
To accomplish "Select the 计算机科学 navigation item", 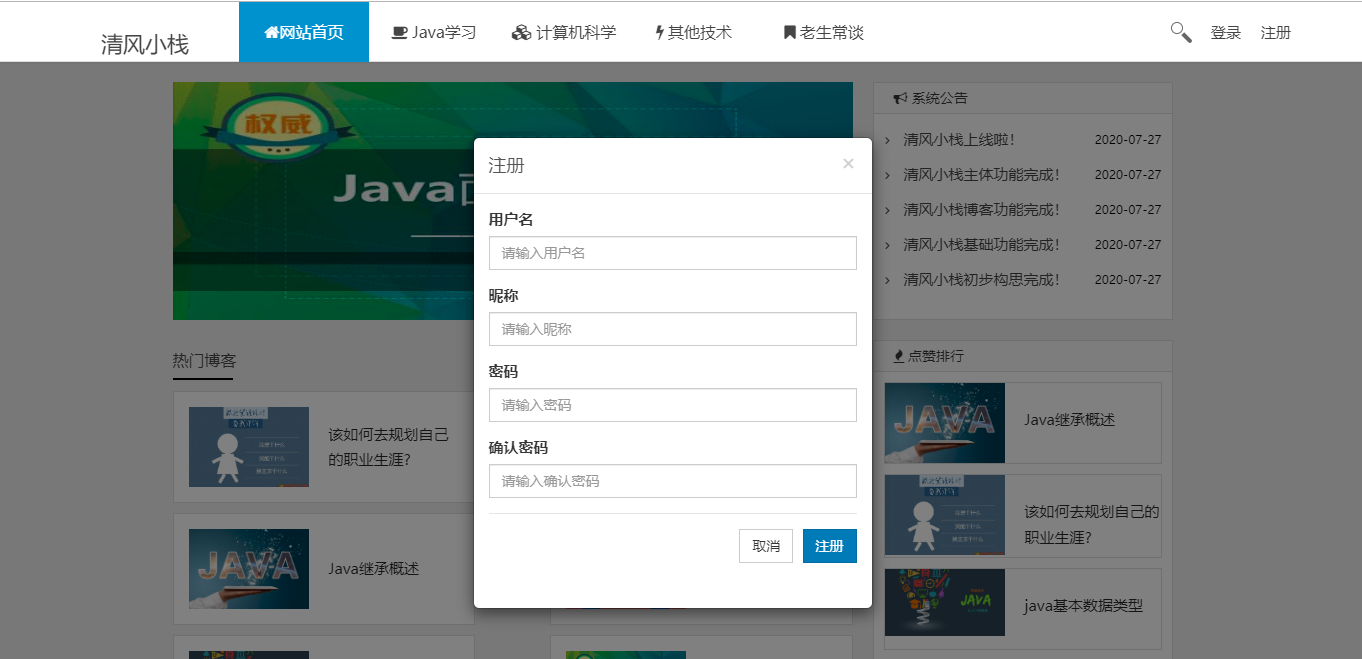I will [564, 32].
